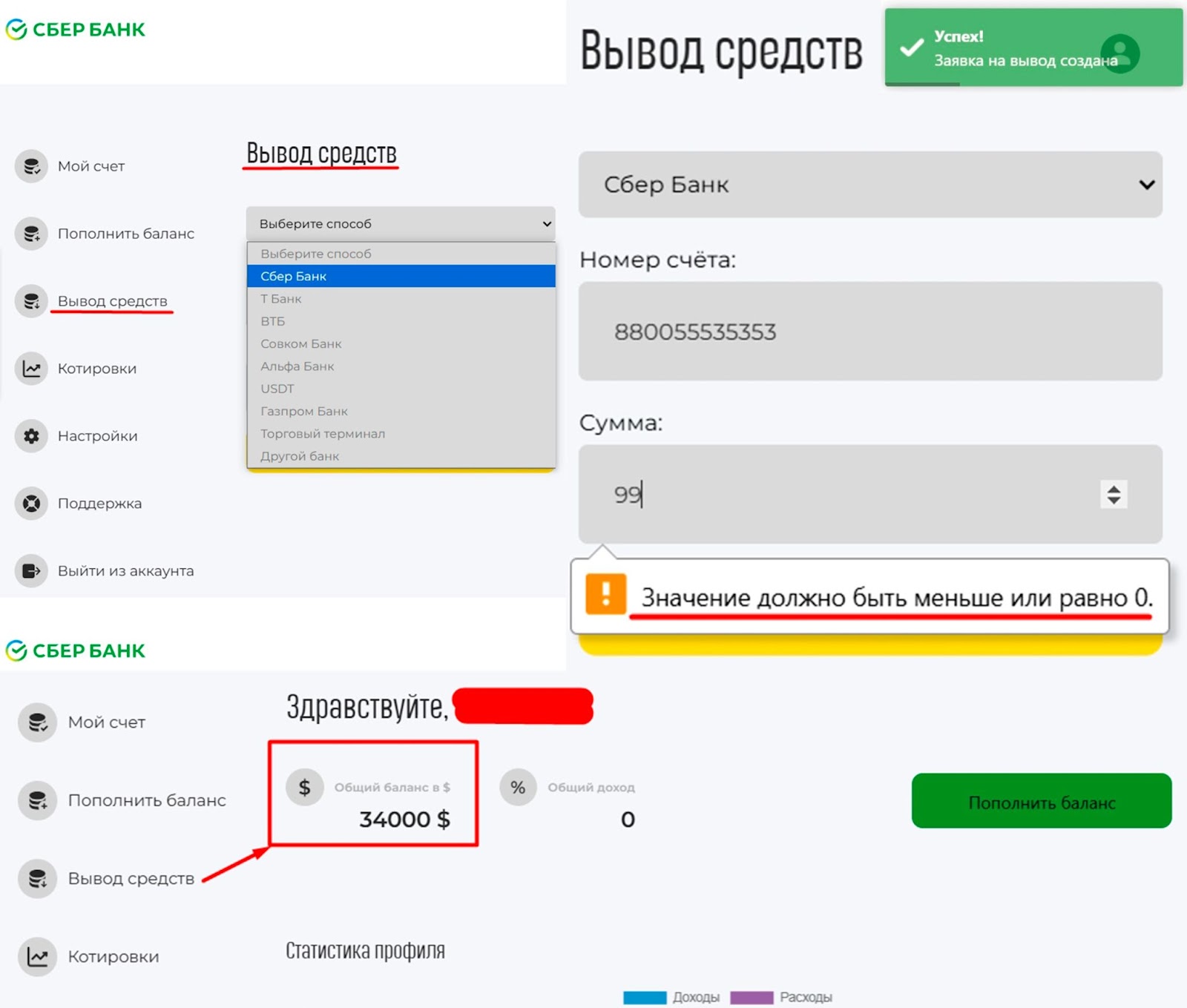Click the 'Общий доход' value 0
The image size is (1187, 1008).
(628, 820)
